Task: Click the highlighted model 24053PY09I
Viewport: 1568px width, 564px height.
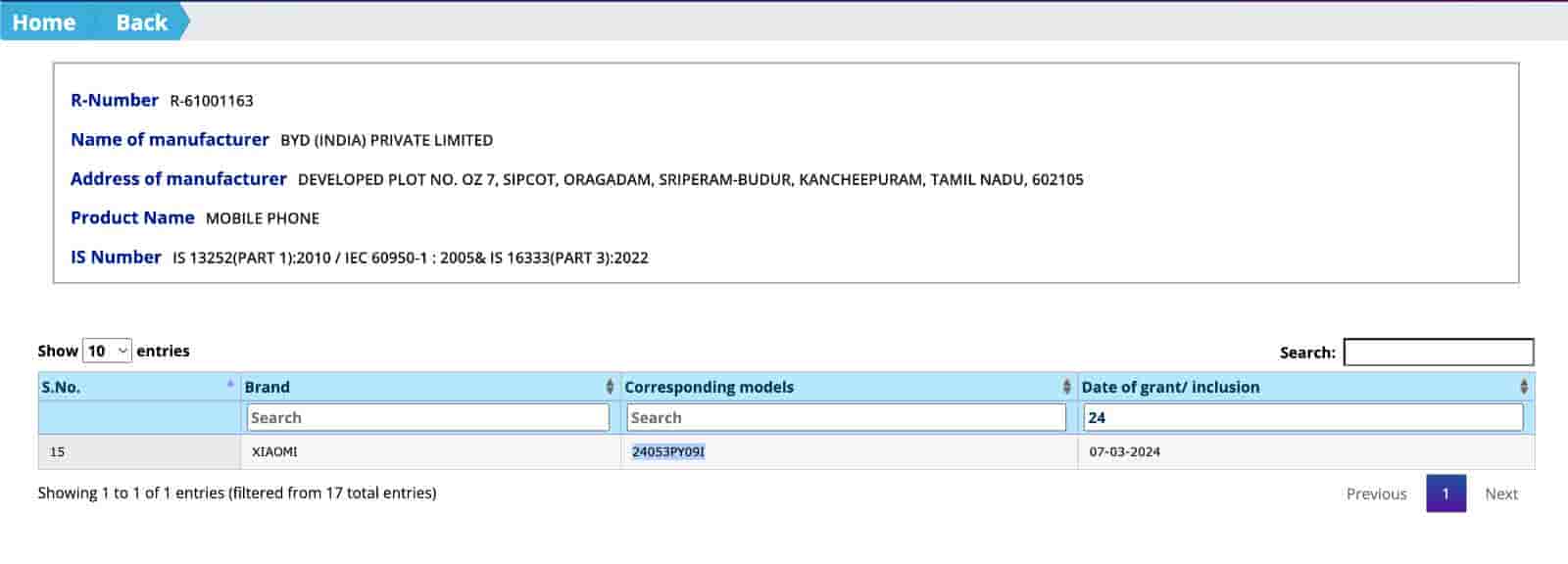Action: (668, 452)
